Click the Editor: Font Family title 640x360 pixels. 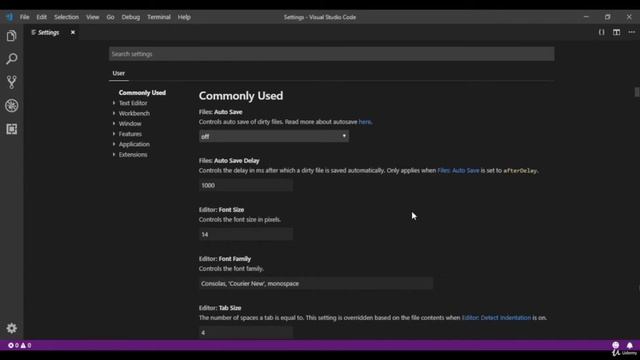click(225, 259)
